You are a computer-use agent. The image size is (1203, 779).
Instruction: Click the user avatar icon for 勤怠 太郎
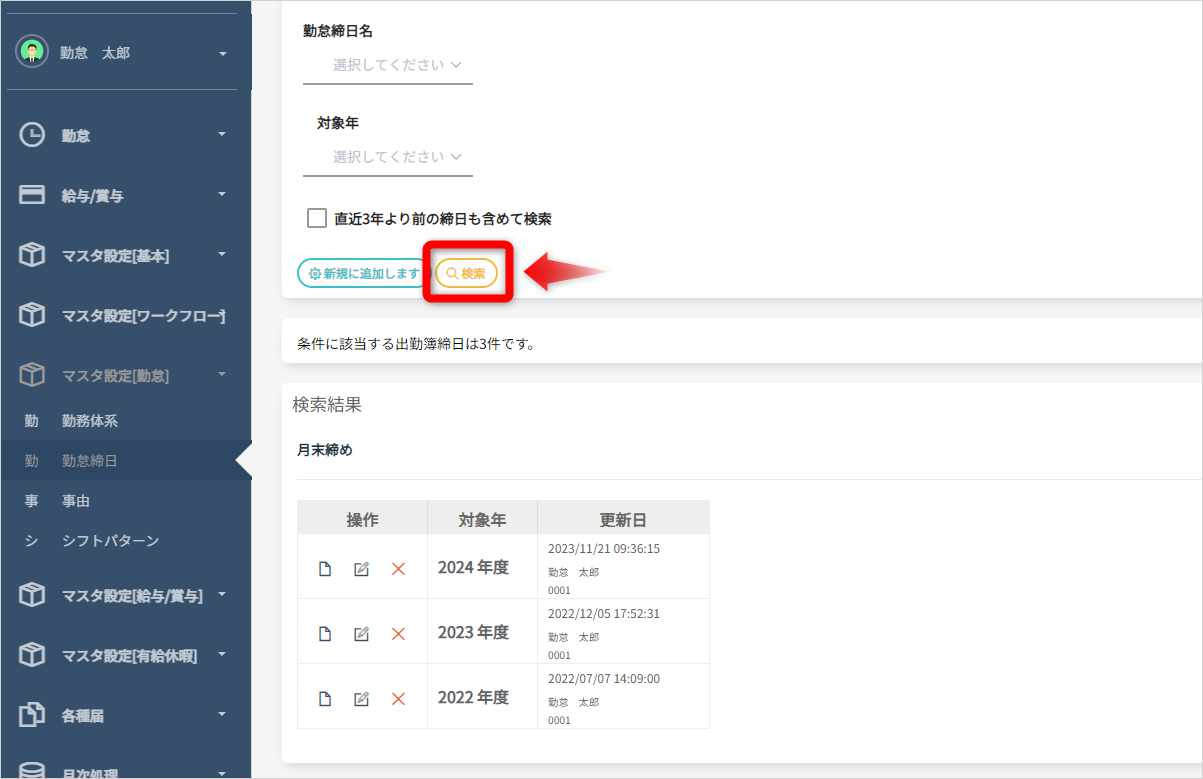(x=32, y=52)
